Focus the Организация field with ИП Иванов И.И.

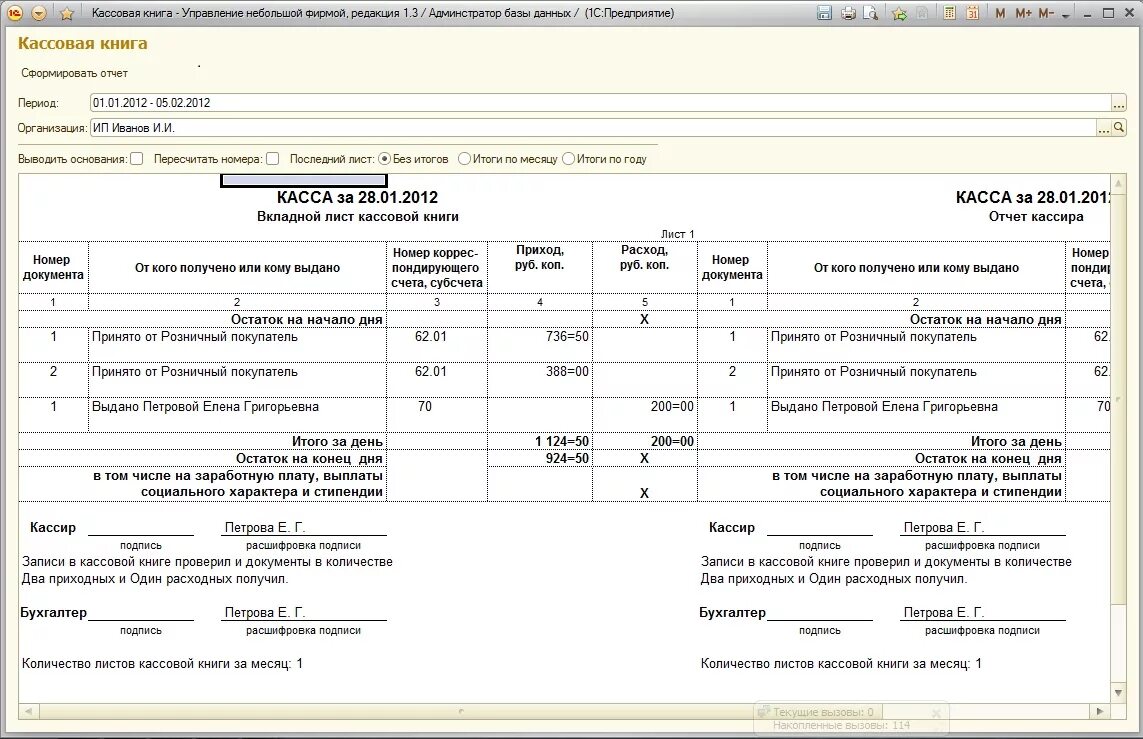click(593, 128)
